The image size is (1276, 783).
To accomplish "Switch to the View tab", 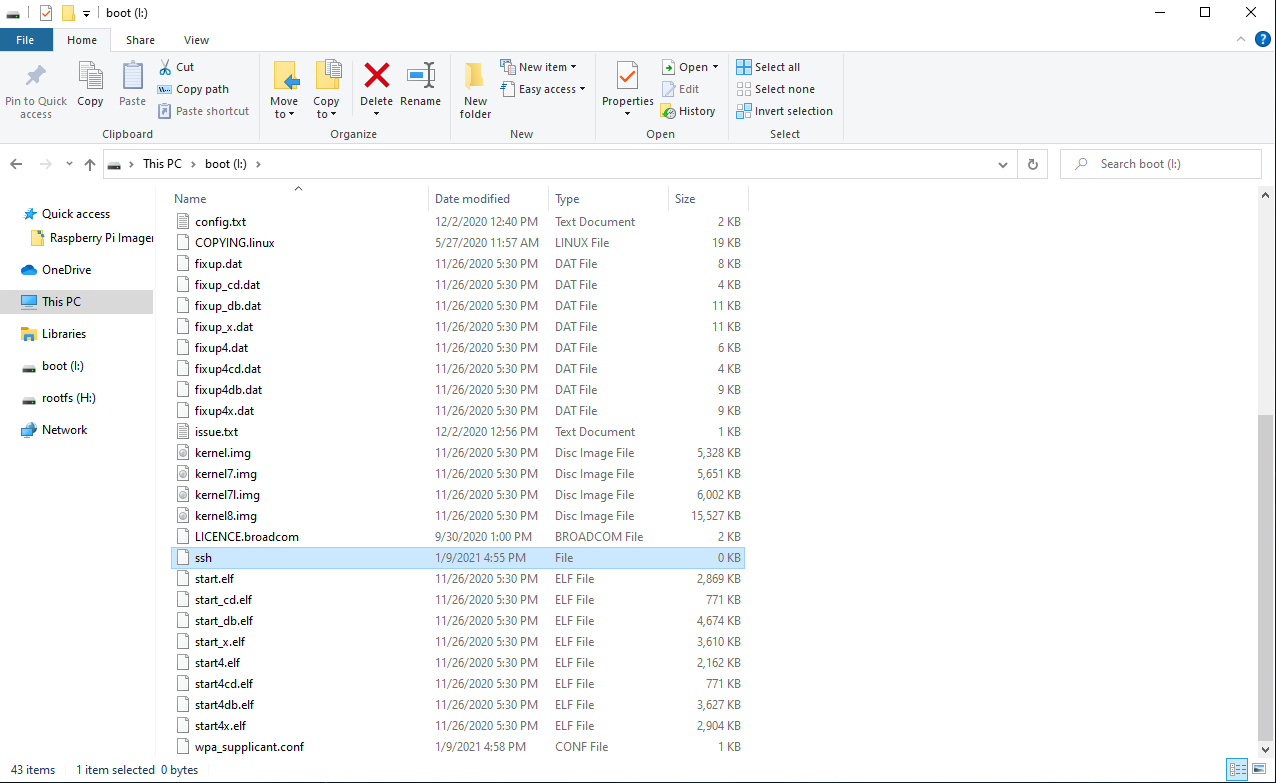I will [196, 40].
